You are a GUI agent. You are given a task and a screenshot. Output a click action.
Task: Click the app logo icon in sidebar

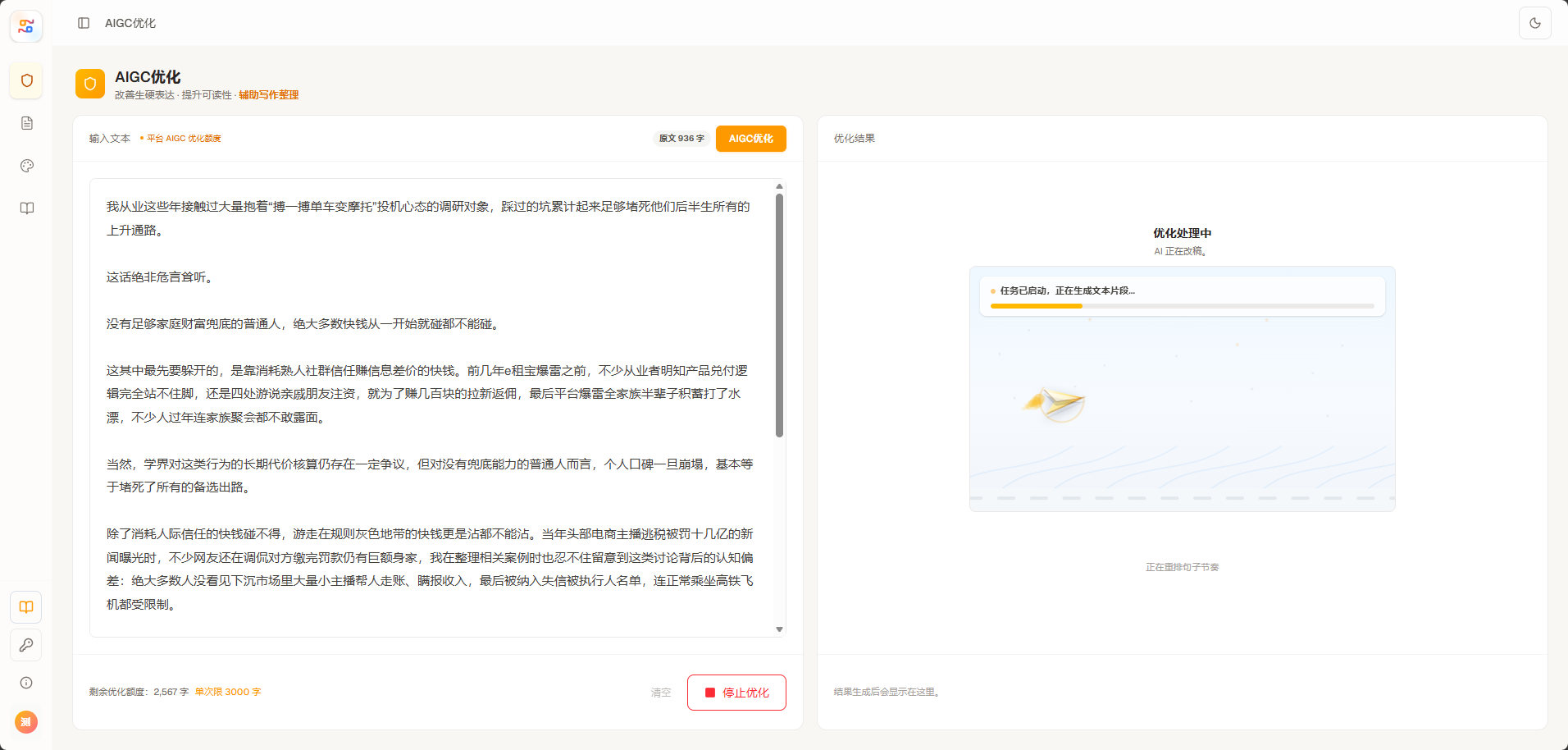26,26
